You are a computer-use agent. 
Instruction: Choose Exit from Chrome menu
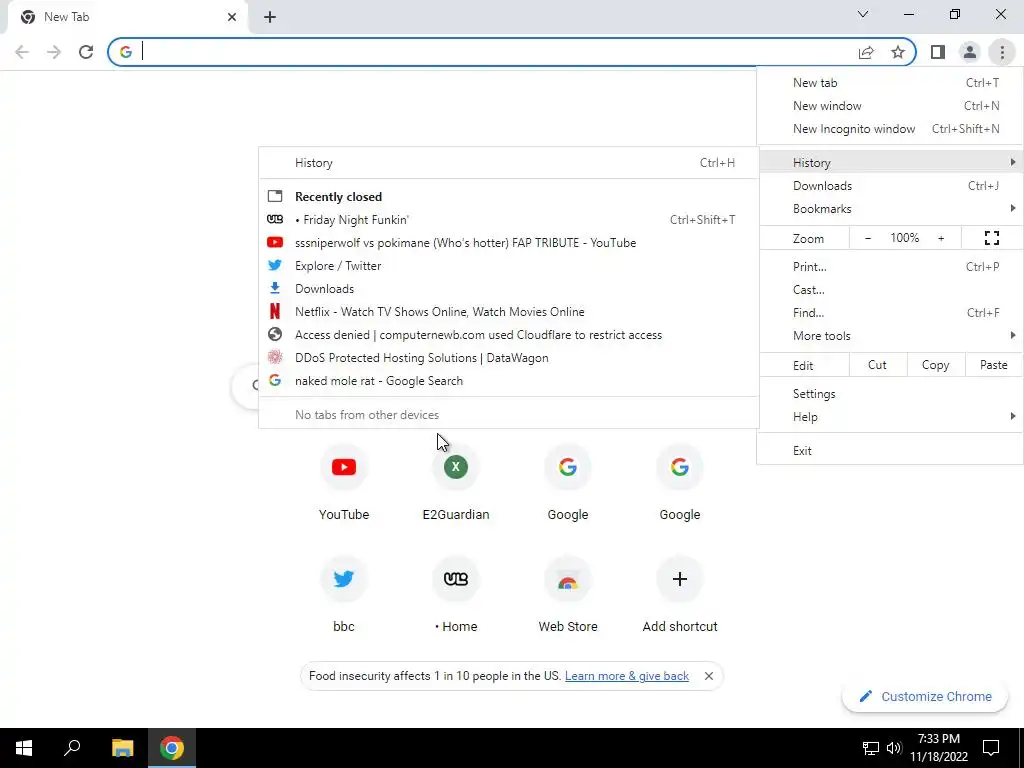point(889,451)
